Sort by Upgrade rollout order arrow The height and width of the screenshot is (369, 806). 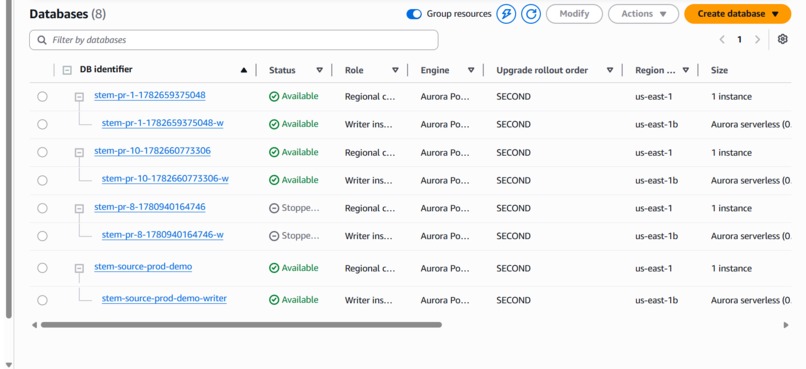(610, 70)
